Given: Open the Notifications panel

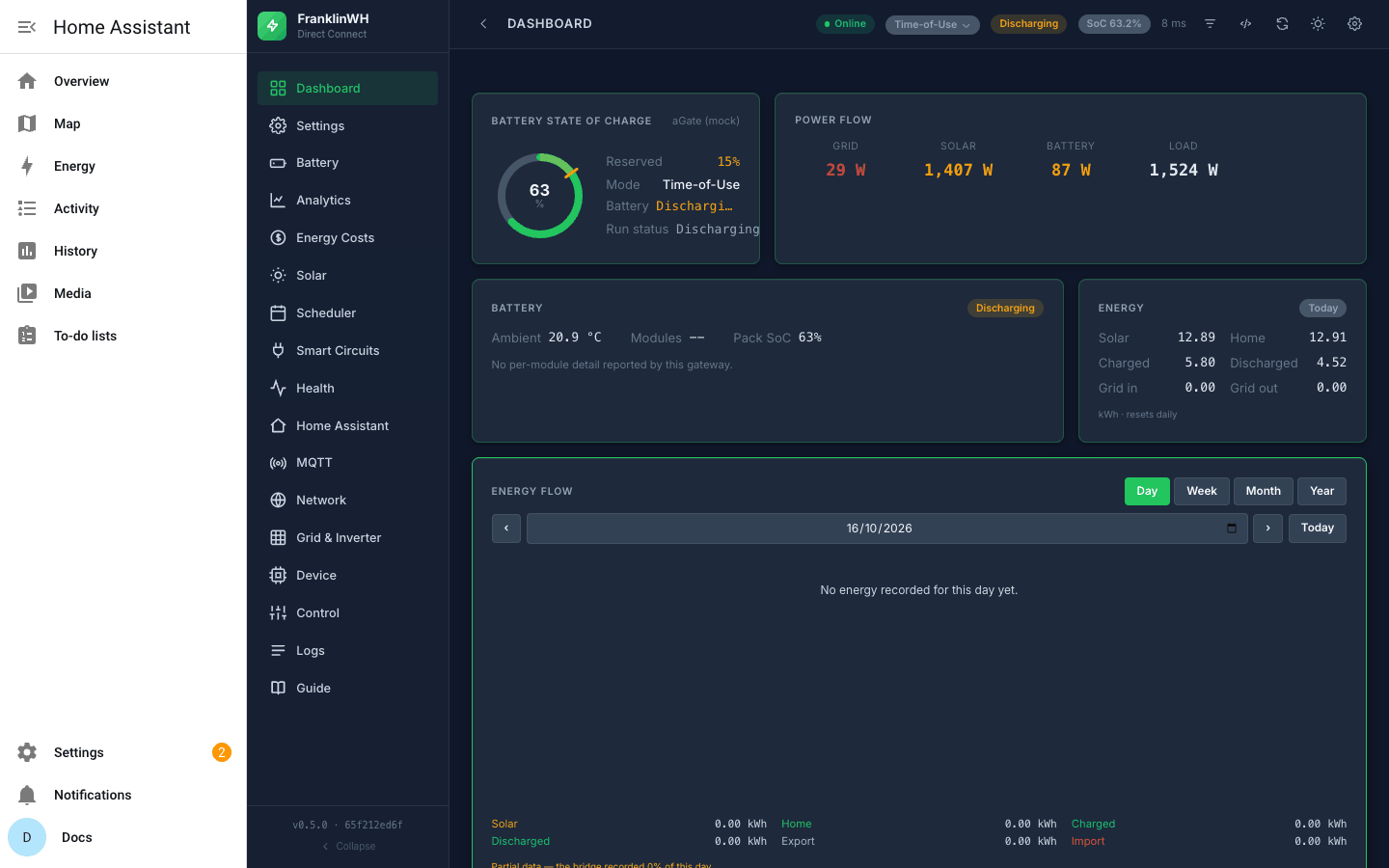Looking at the screenshot, I should pyautogui.click(x=123, y=795).
